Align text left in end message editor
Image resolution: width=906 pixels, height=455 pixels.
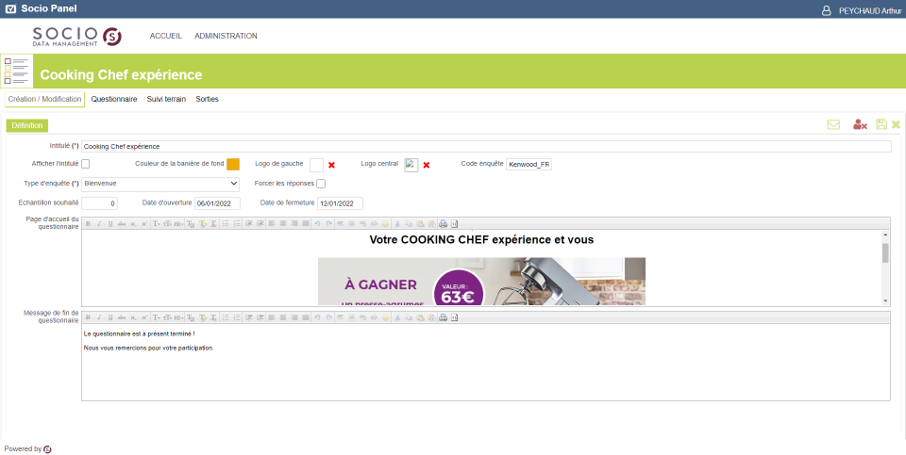point(271,317)
